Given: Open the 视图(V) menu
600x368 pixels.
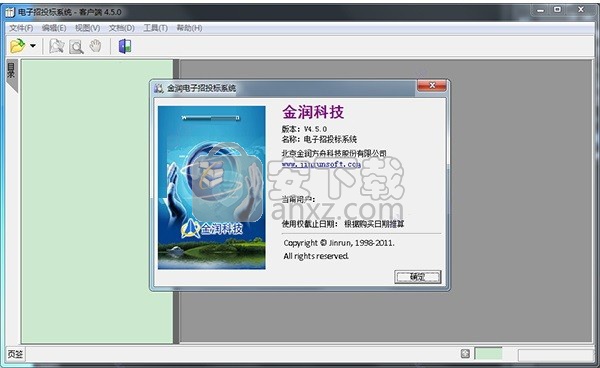Looking at the screenshot, I should (x=87, y=28).
